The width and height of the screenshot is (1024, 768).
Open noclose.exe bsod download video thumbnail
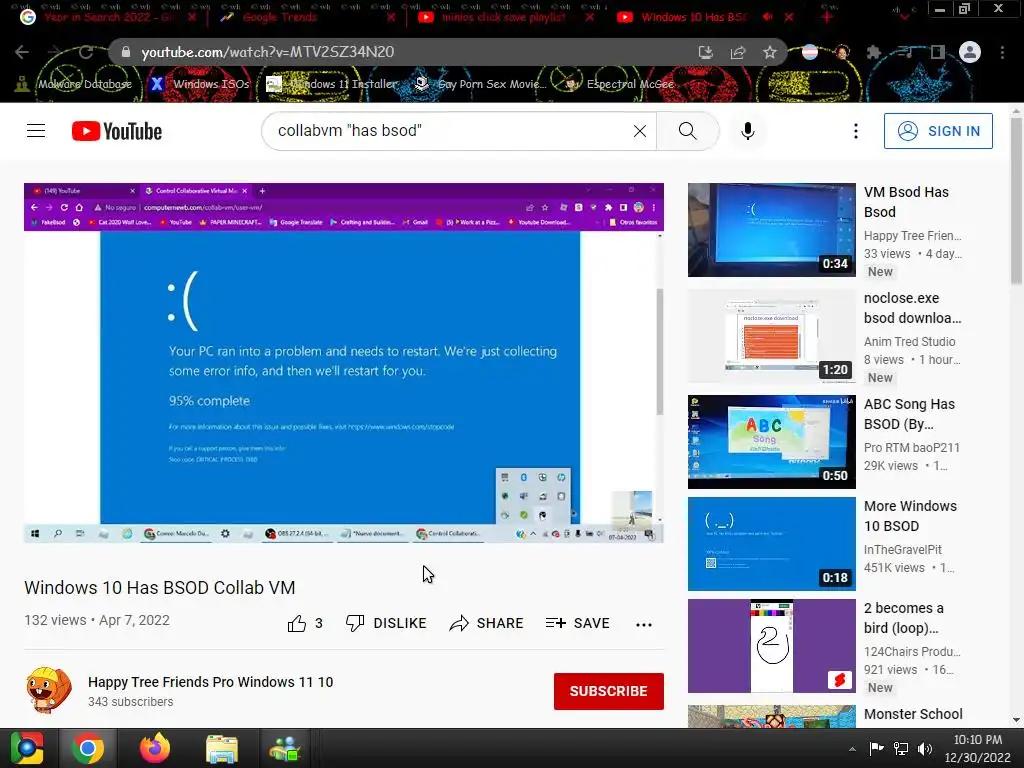pos(771,336)
